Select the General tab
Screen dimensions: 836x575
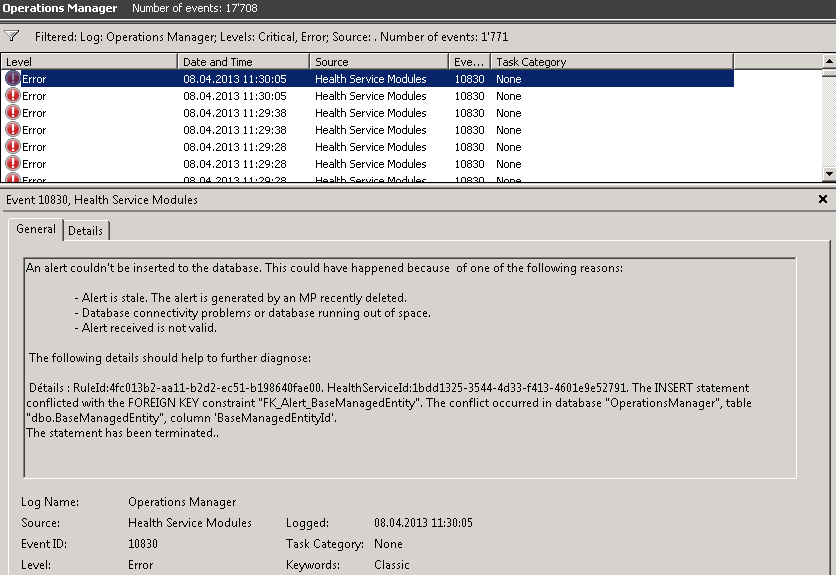[36, 230]
